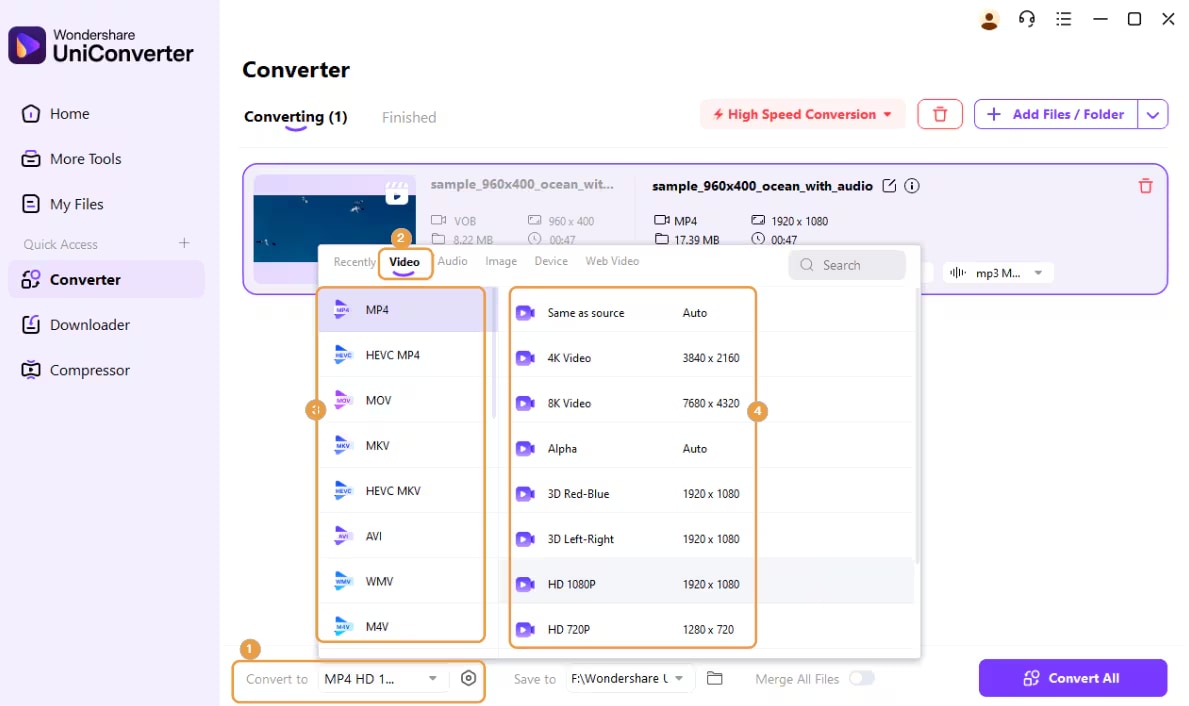Select the Video tab in format panel

404,262
